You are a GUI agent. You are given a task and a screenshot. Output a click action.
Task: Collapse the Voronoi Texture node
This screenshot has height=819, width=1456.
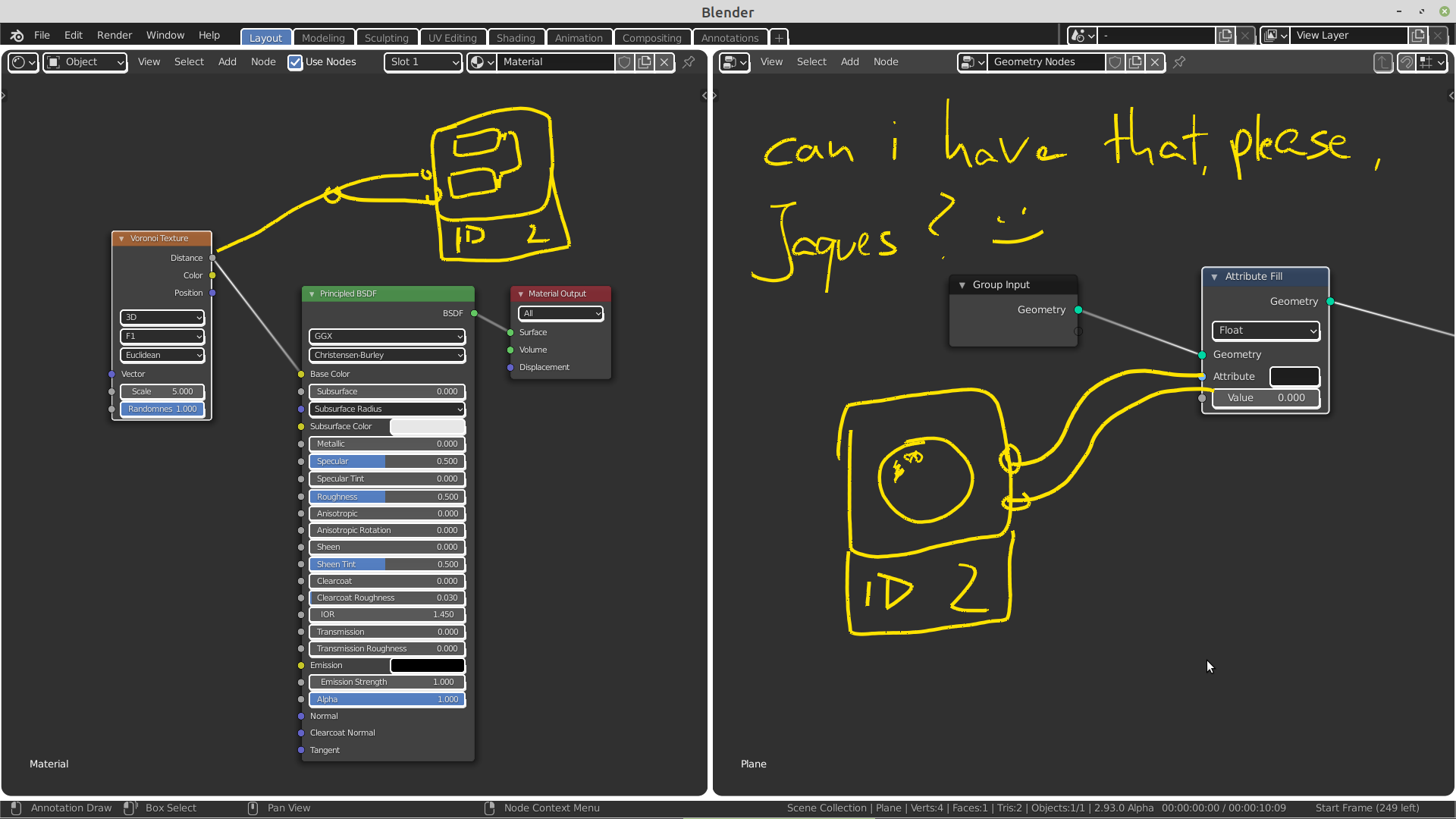click(121, 238)
